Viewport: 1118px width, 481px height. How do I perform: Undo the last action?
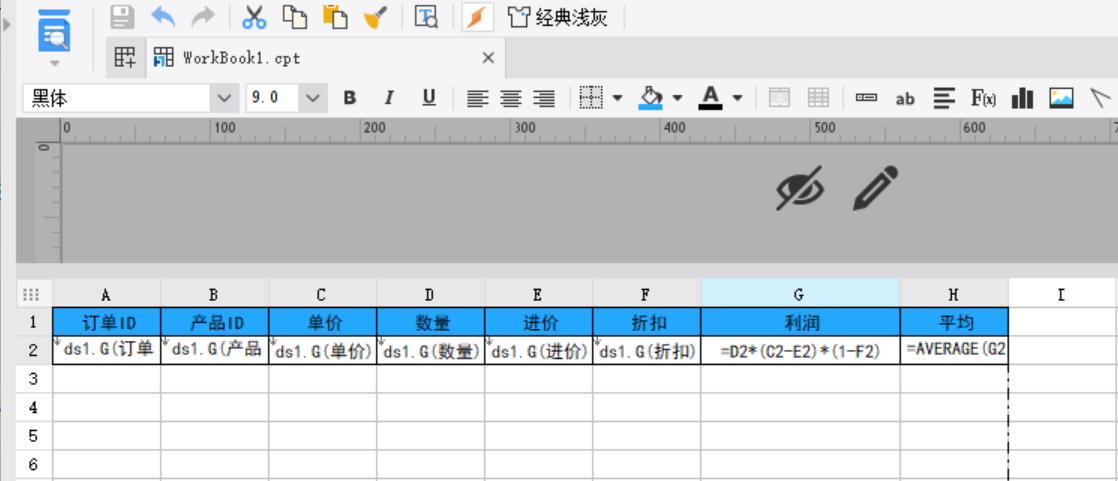[x=163, y=17]
